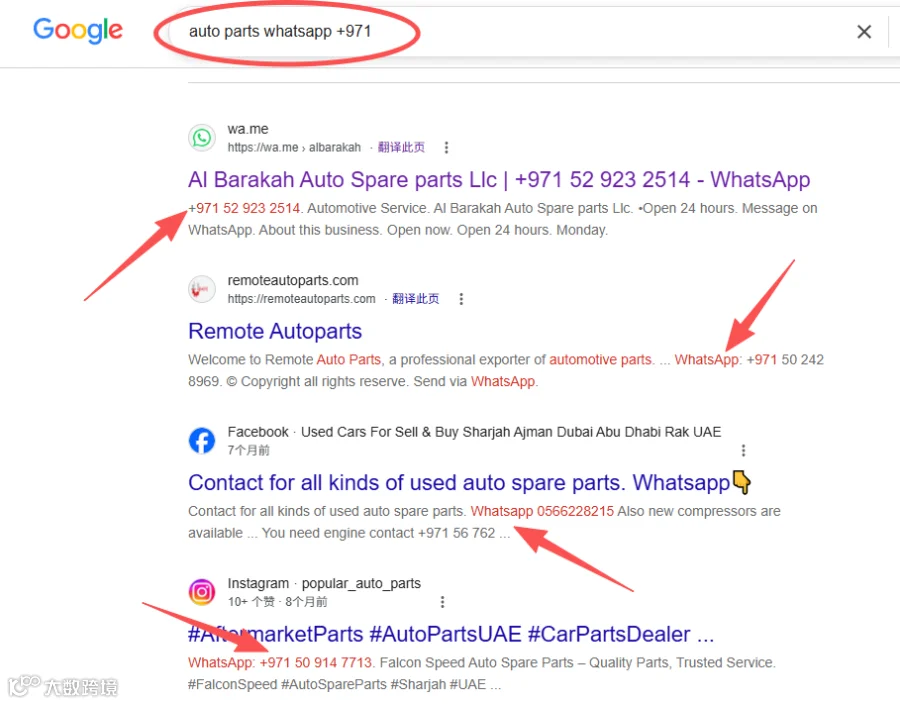Screen dimensions: 900x704
Task: Click https://wa.me › albarakah URL
Action: [x=294, y=147]
